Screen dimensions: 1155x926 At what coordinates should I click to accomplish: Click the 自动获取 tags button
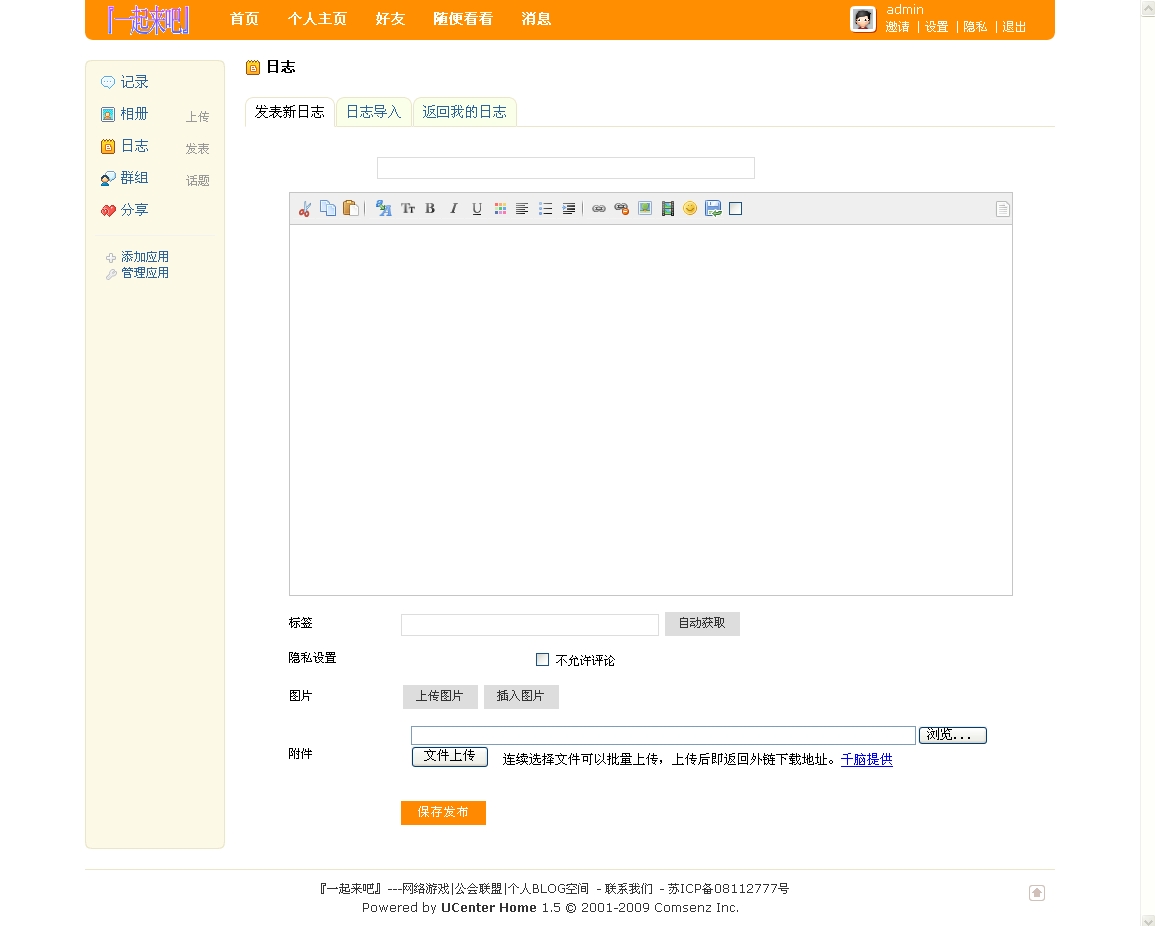(702, 623)
